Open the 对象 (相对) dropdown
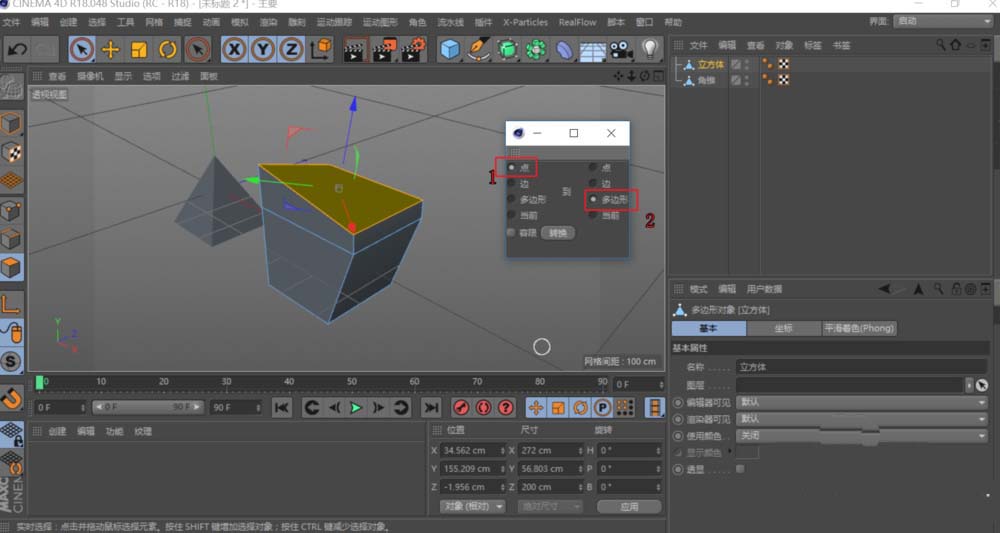The height and width of the screenshot is (533, 1000). pos(472,507)
